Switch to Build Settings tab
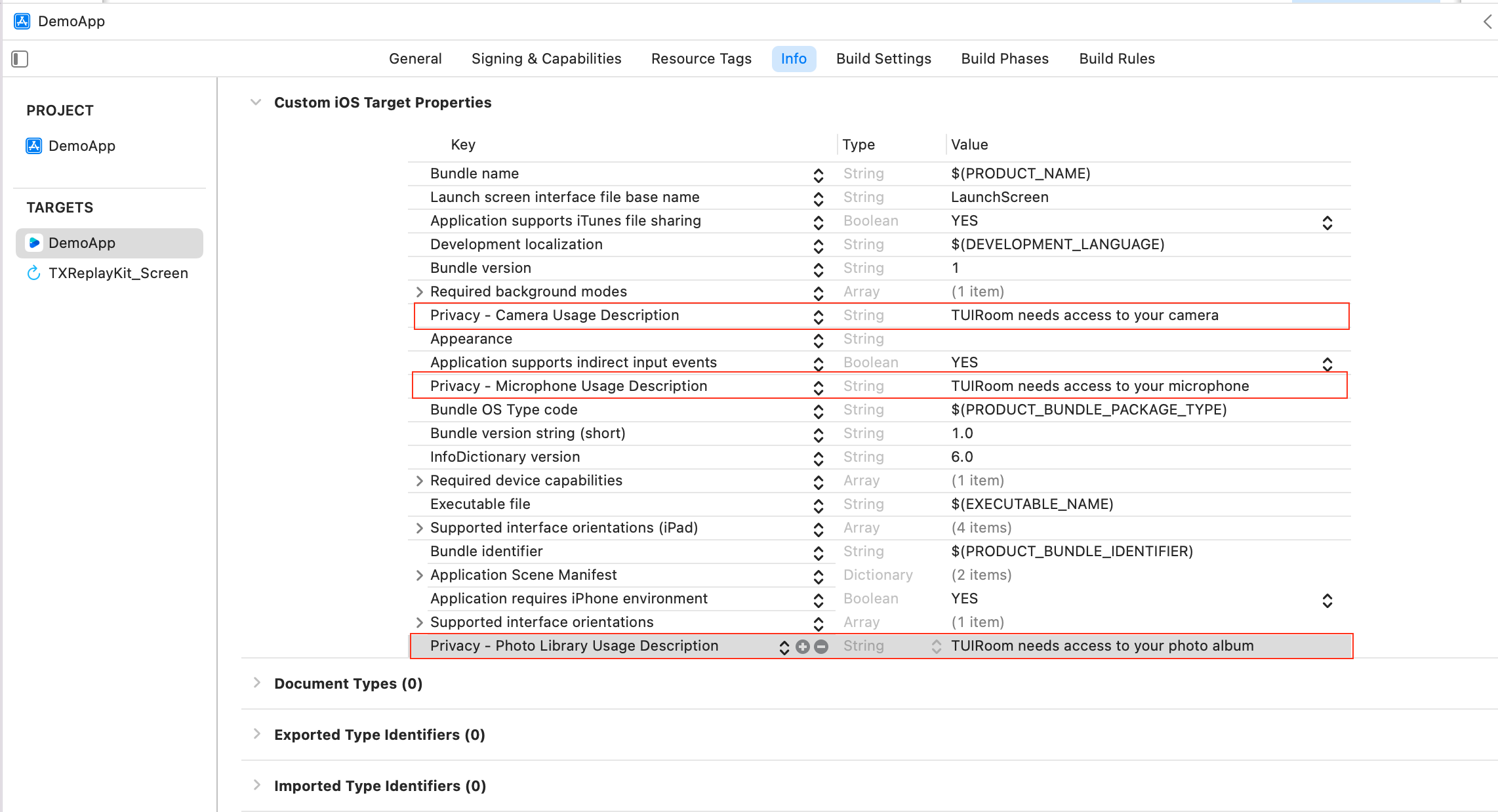The image size is (1498, 812). pos(883,59)
